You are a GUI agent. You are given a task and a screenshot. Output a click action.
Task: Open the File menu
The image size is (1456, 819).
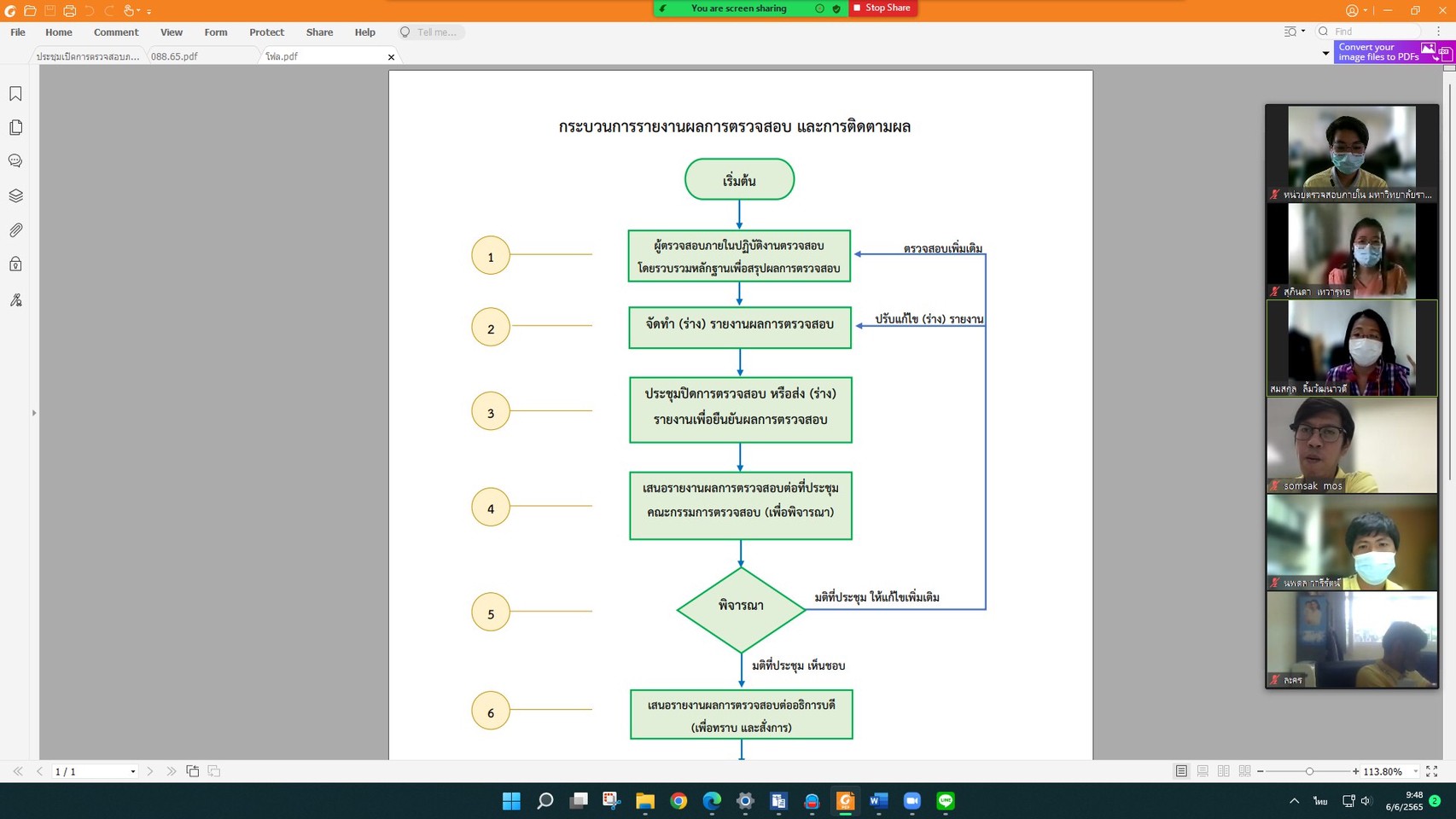pyautogui.click(x=18, y=32)
